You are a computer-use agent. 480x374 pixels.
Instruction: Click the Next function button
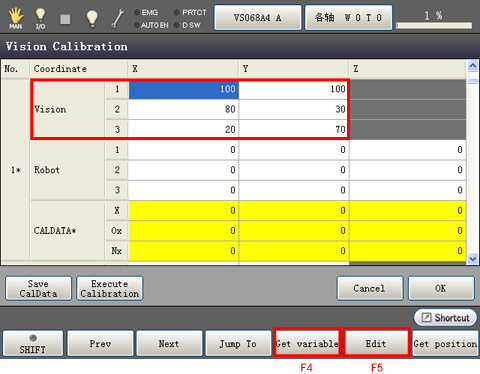click(169, 343)
